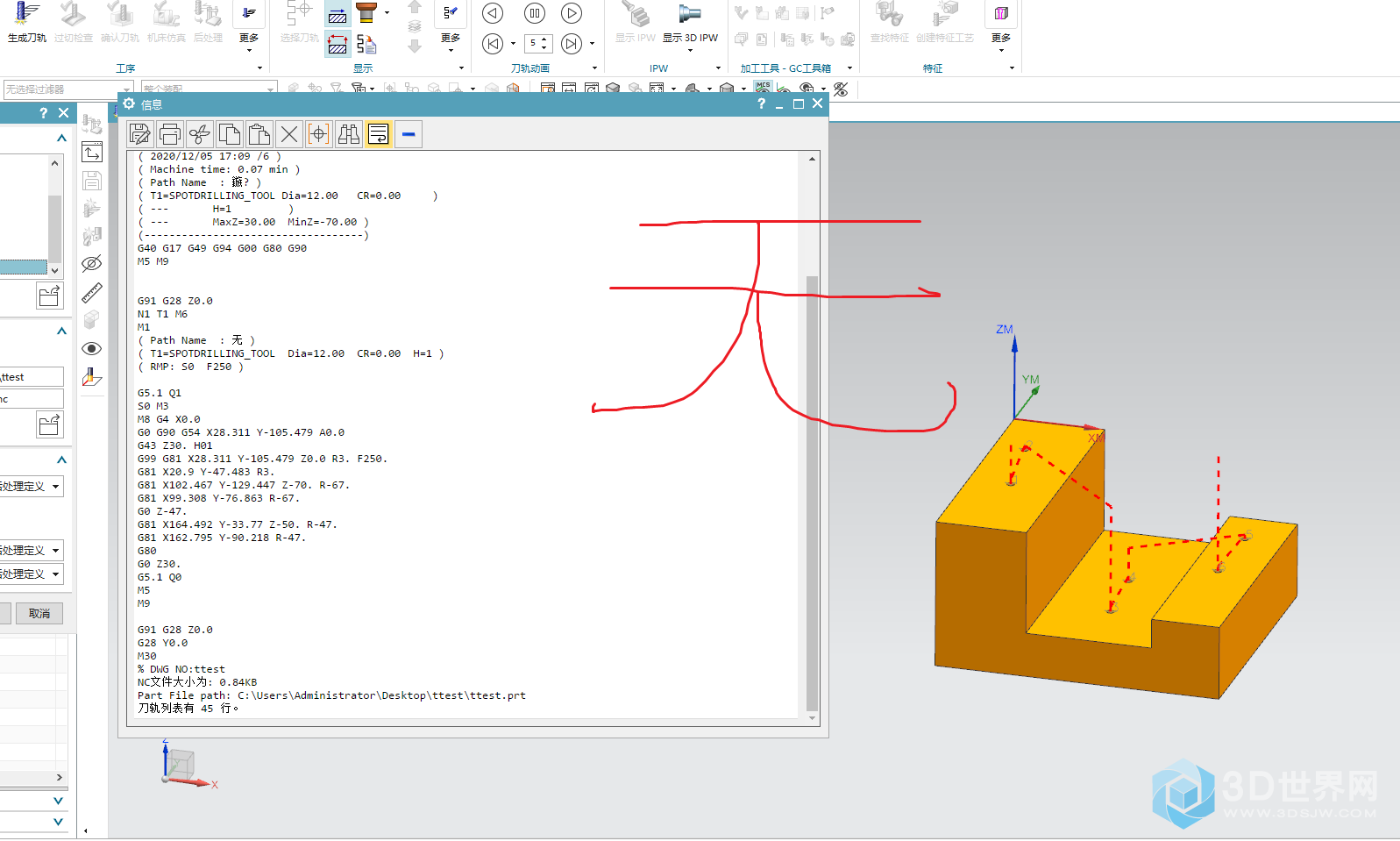This screenshot has width=1400, height=841.
Task: Click the path report document icon in 显示 group
Action: click(366, 44)
